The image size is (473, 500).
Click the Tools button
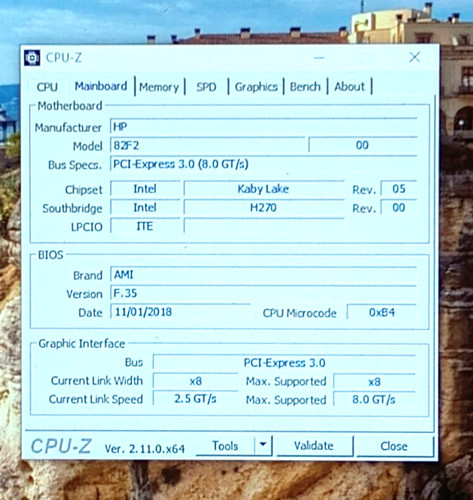[225, 445]
